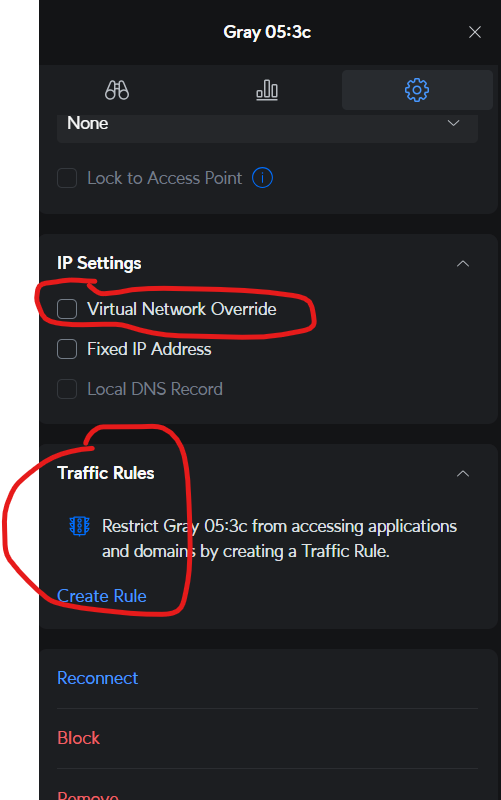Switch to the bar chart statistics tab
Image resolution: width=501 pixels, height=800 pixels.
(x=267, y=90)
